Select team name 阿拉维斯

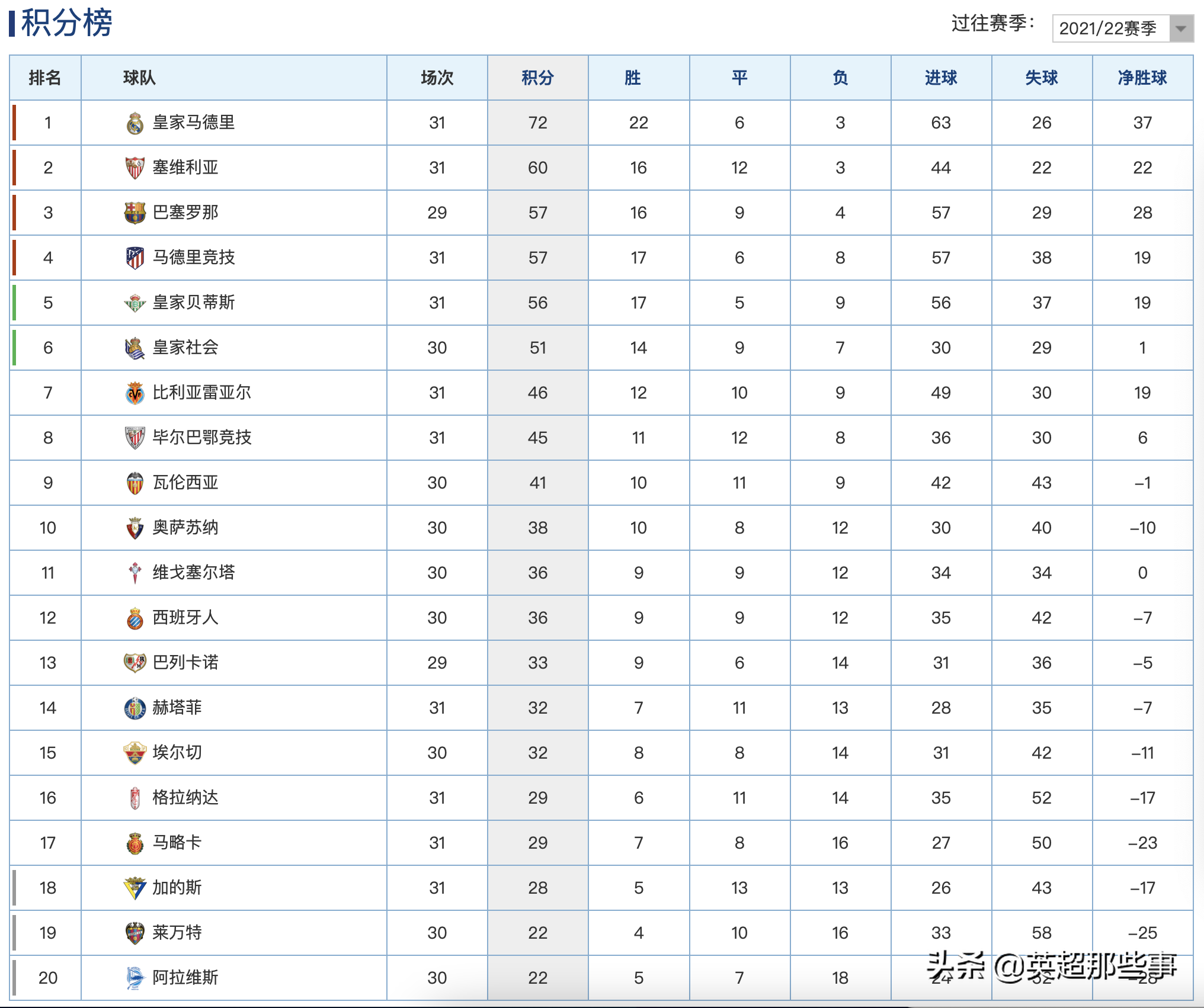[185, 978]
